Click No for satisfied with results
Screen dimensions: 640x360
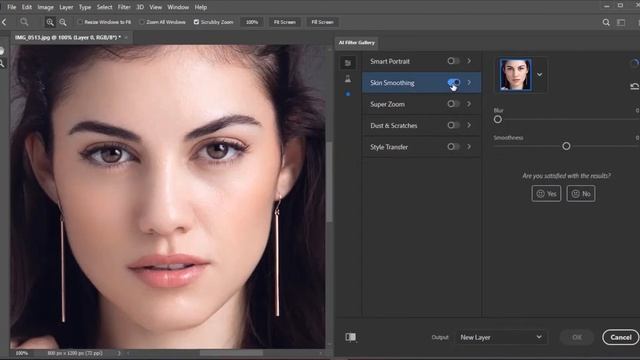pos(581,194)
